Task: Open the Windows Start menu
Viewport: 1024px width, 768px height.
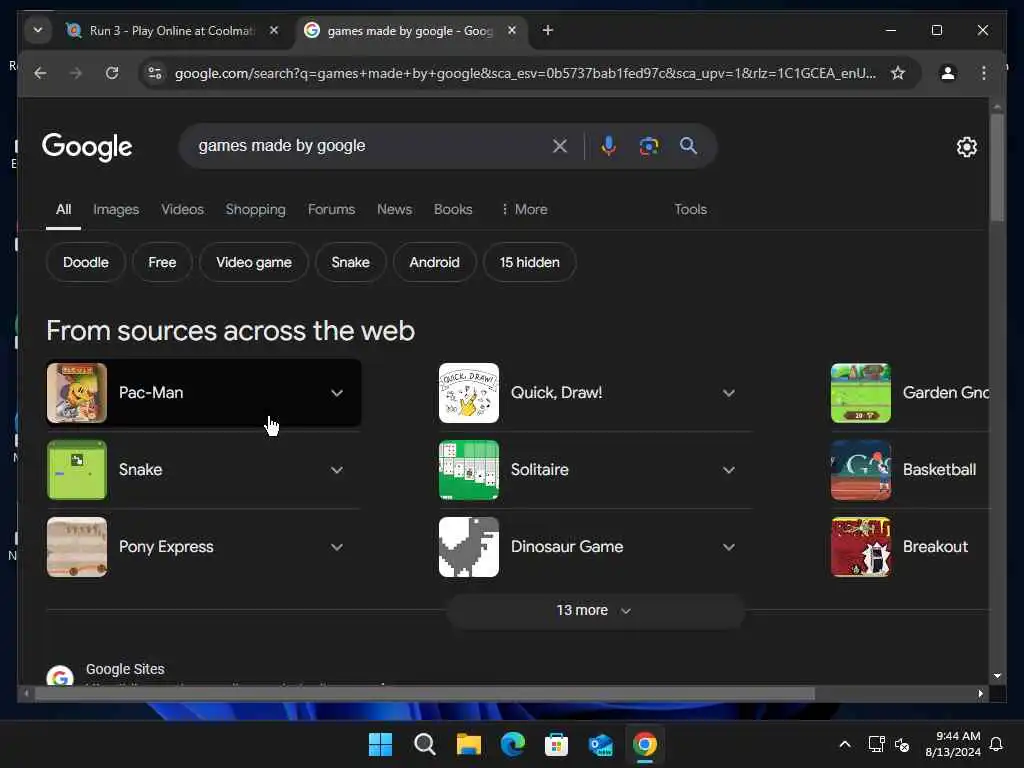Action: (381, 744)
